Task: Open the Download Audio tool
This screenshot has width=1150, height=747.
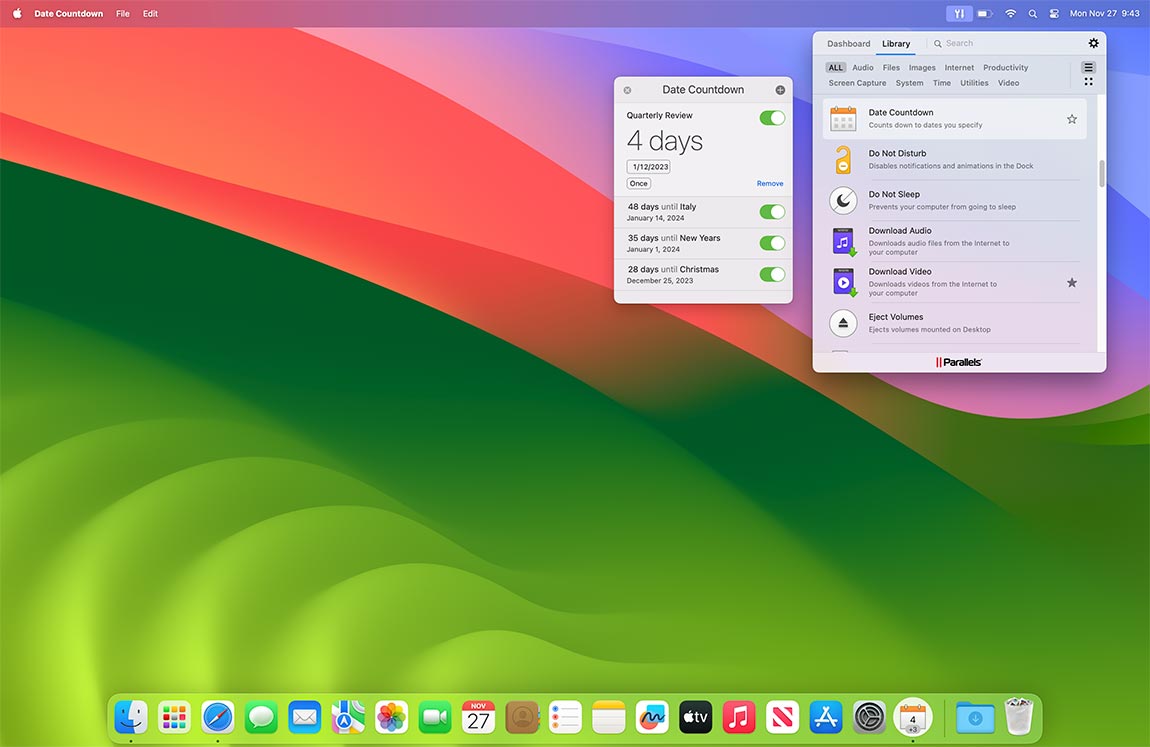Action: [x=843, y=241]
